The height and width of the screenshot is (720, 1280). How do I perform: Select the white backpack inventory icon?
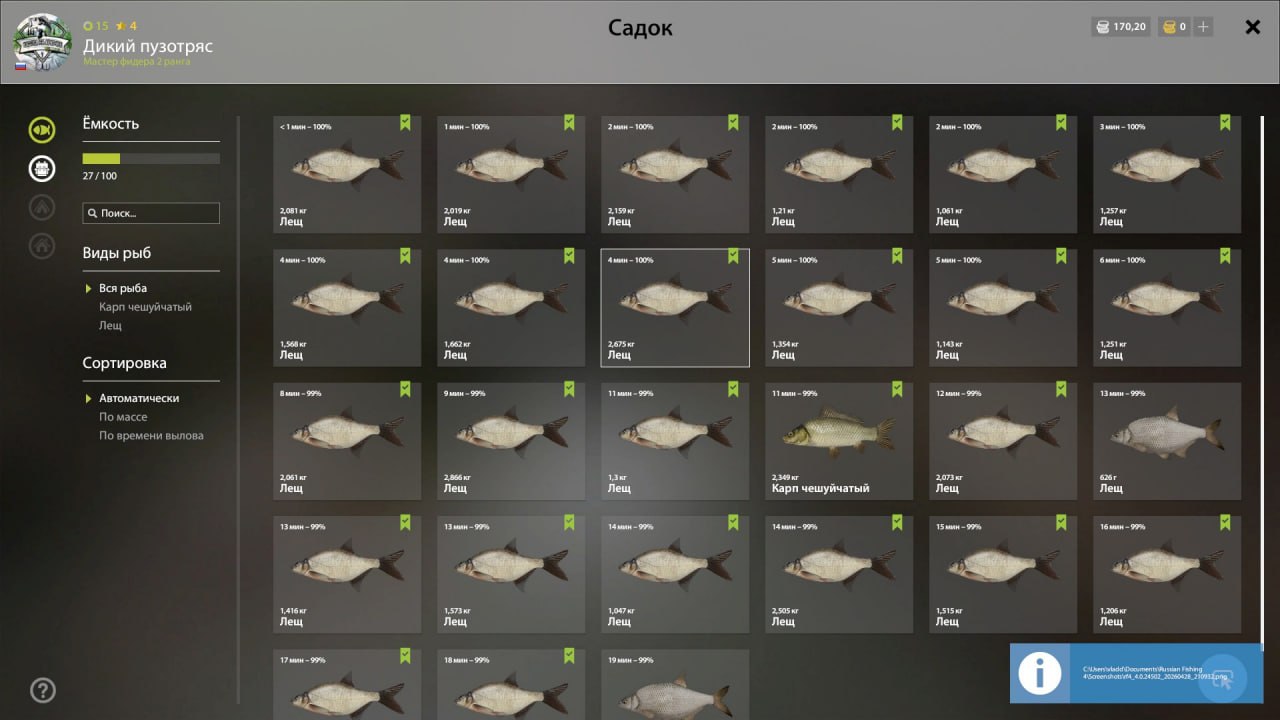point(42,168)
